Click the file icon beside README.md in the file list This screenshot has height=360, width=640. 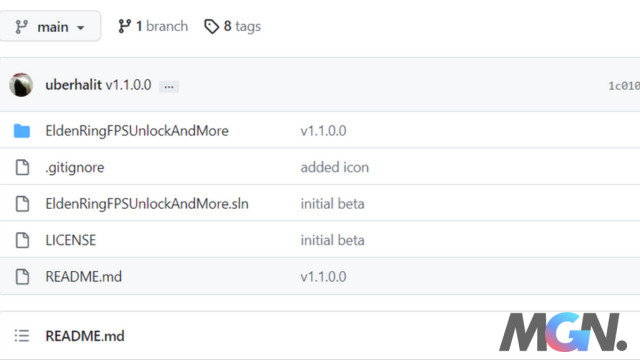pos(22,276)
